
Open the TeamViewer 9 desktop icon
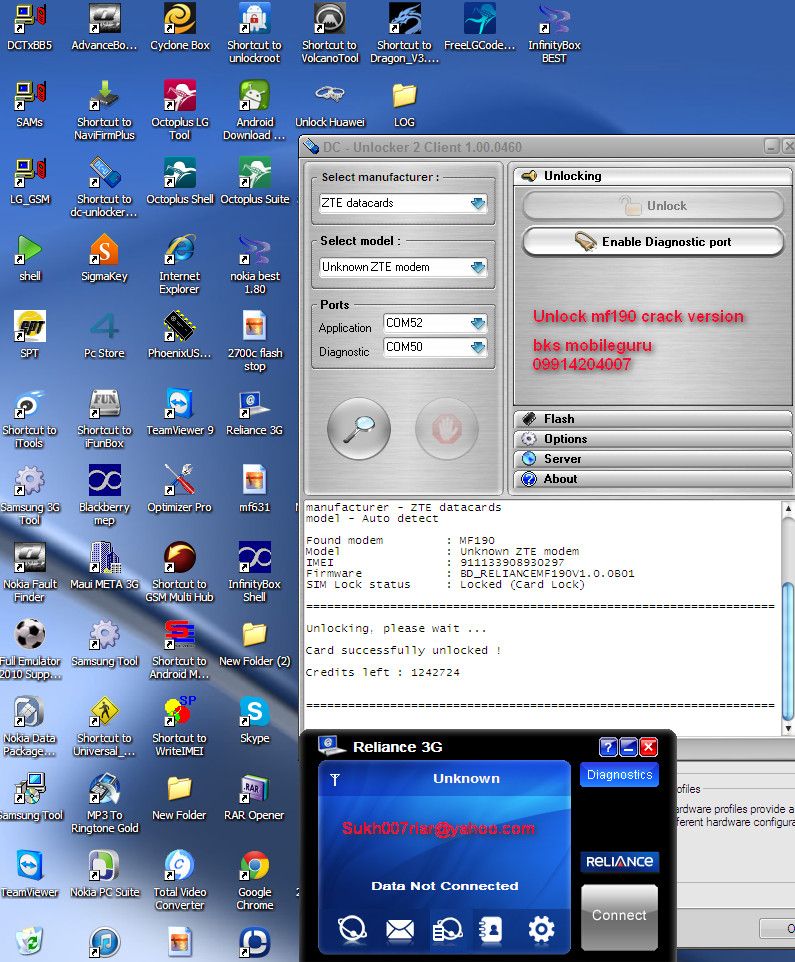180,412
